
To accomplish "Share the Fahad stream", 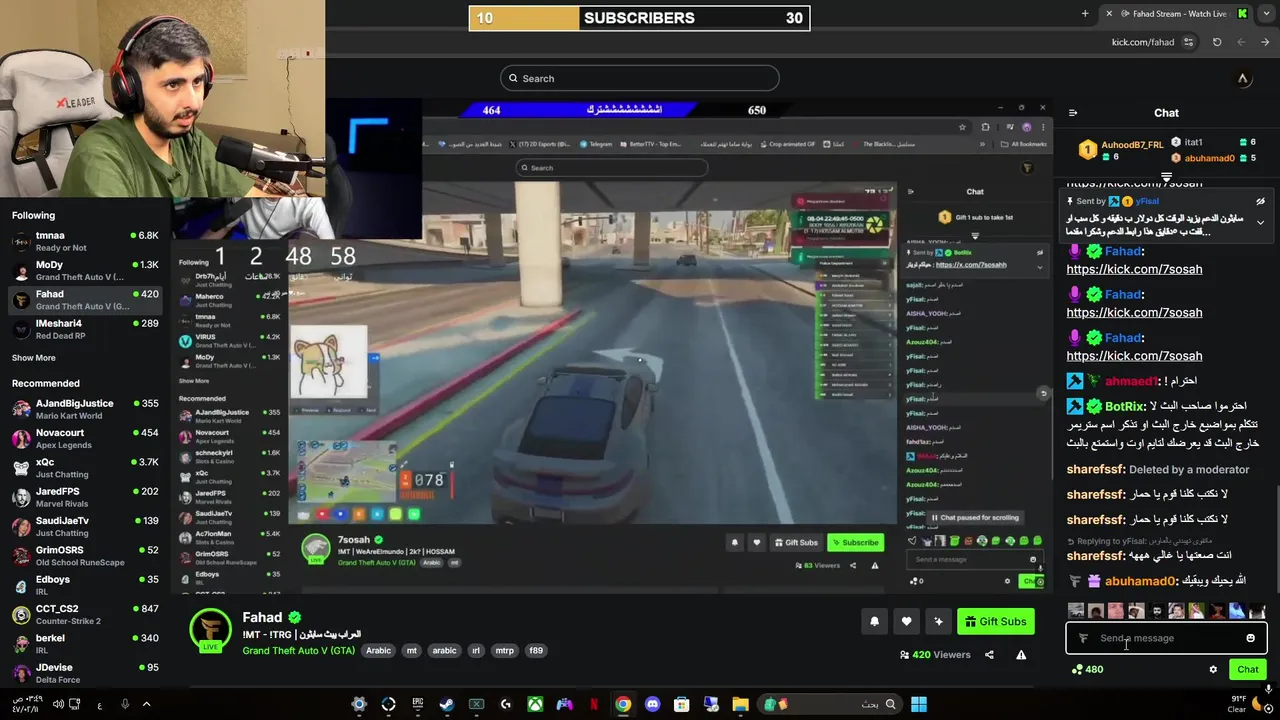I will pos(989,655).
